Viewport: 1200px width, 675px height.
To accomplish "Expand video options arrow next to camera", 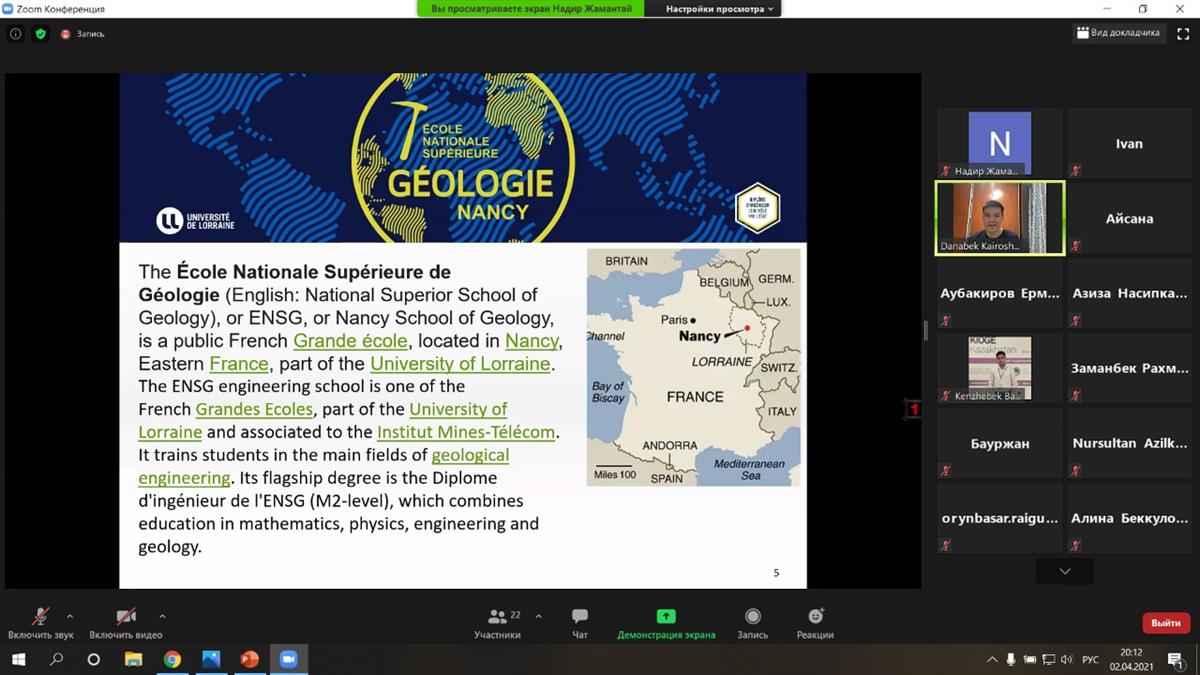I will 162,616.
